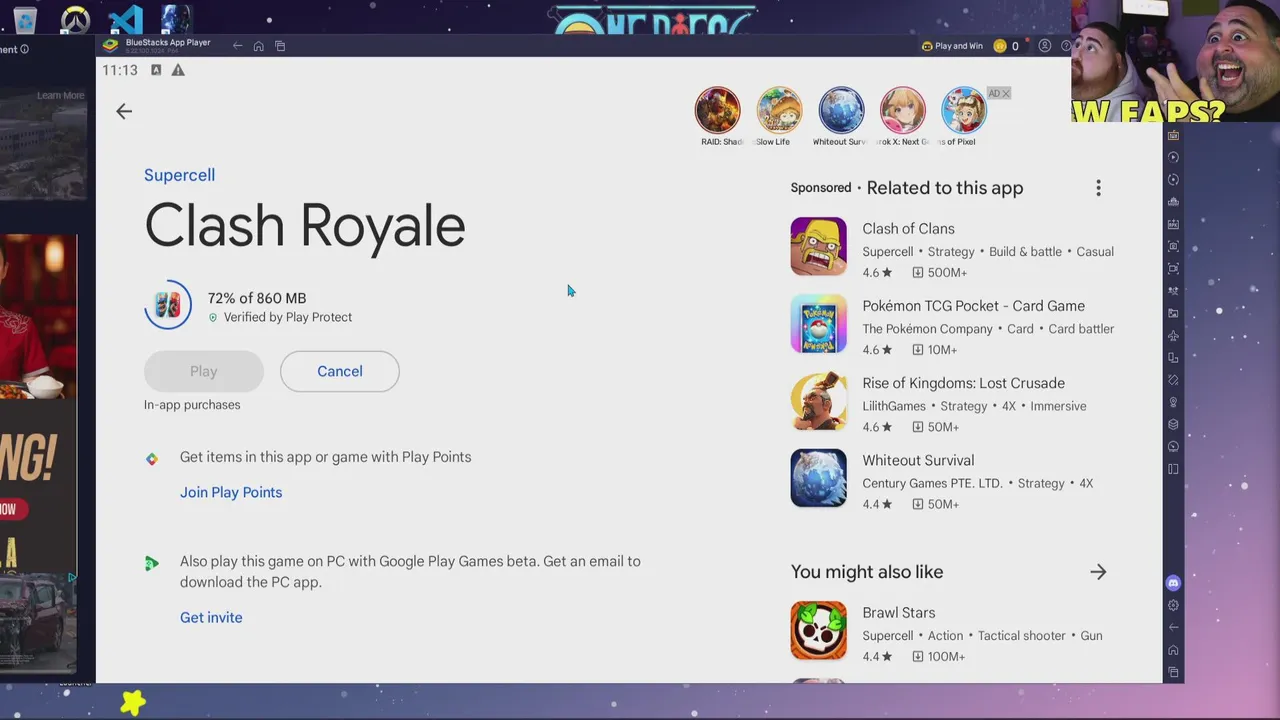Click the Play Points diamond icon
The image size is (1280, 720).
click(x=152, y=459)
